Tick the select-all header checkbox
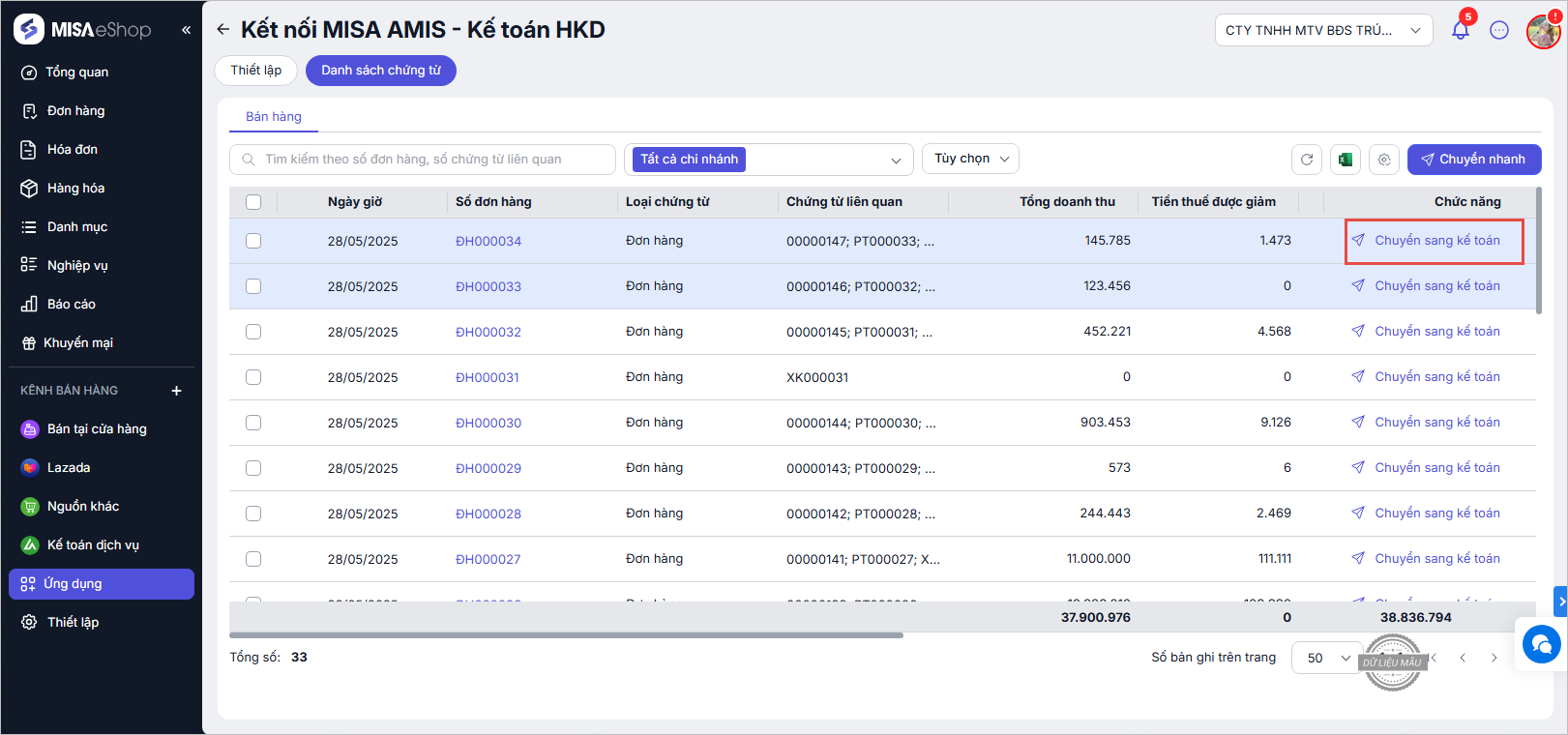The height and width of the screenshot is (735, 1568). click(253, 202)
